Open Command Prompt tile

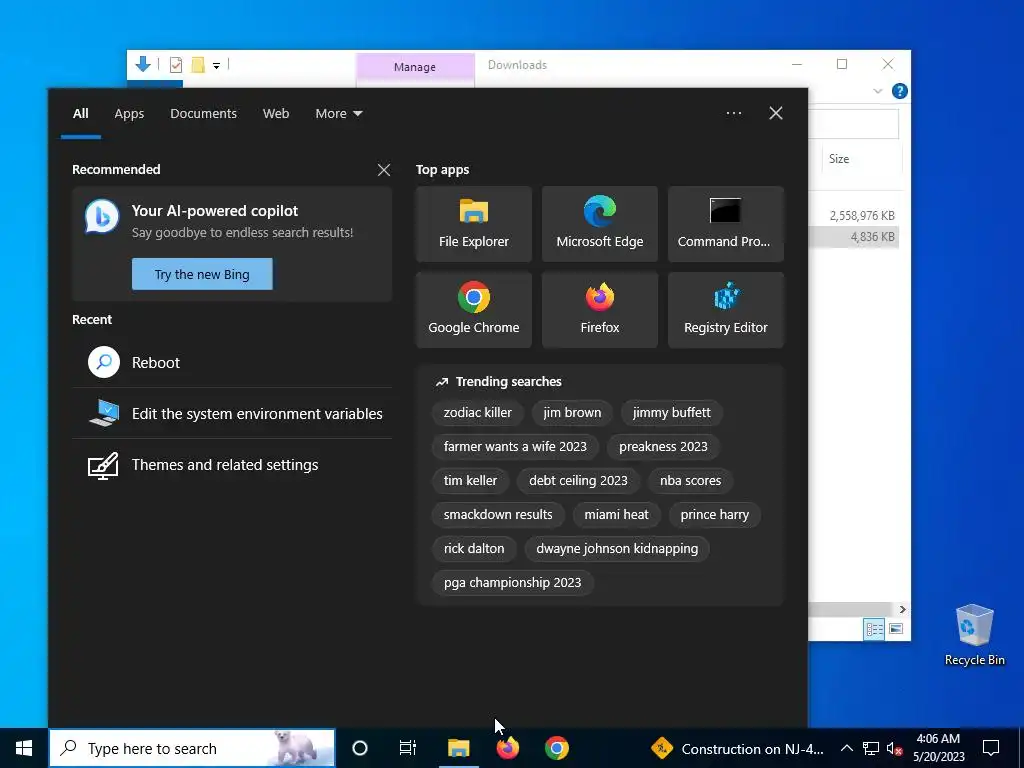726,224
